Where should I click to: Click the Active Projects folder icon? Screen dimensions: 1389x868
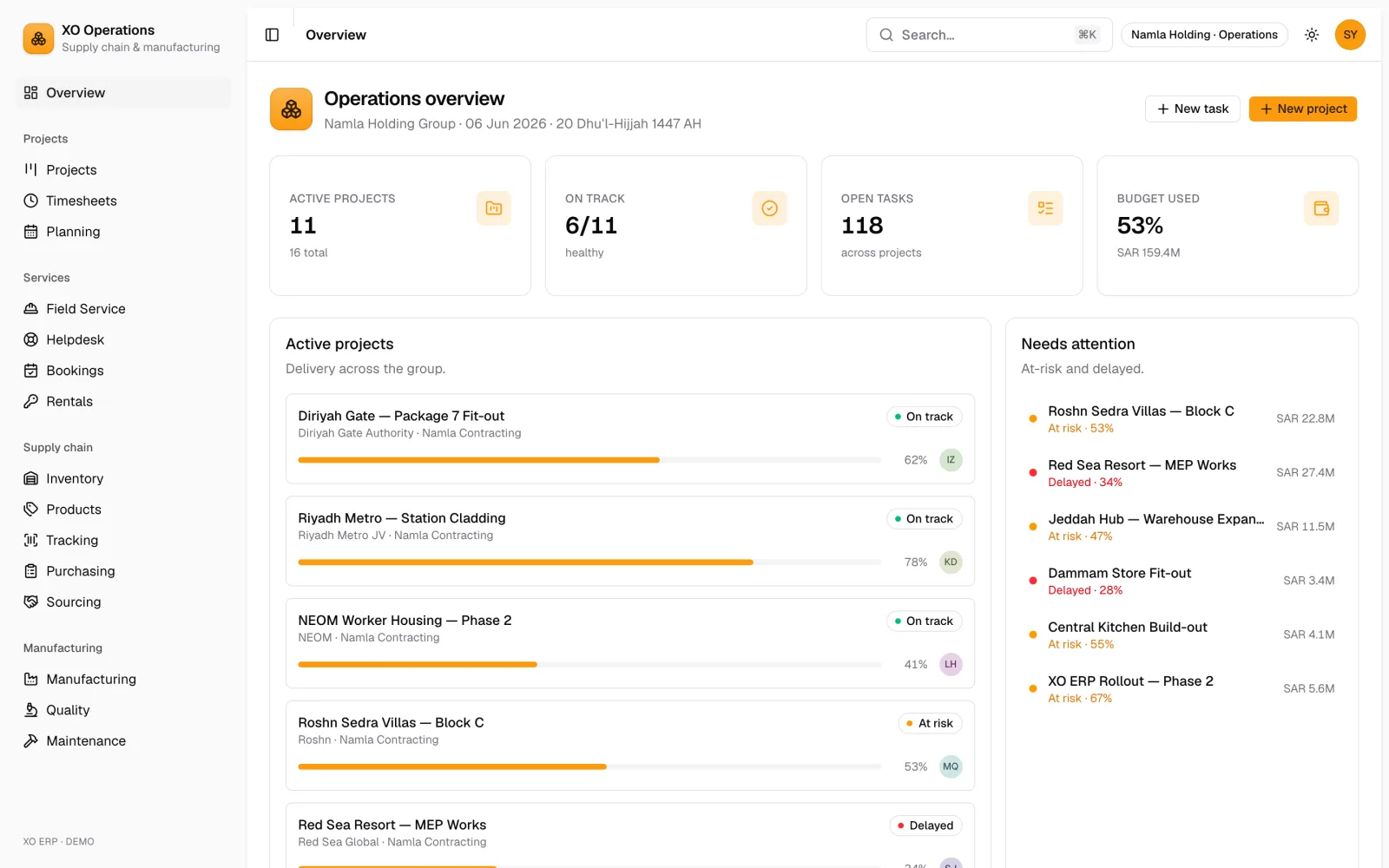[x=494, y=208]
